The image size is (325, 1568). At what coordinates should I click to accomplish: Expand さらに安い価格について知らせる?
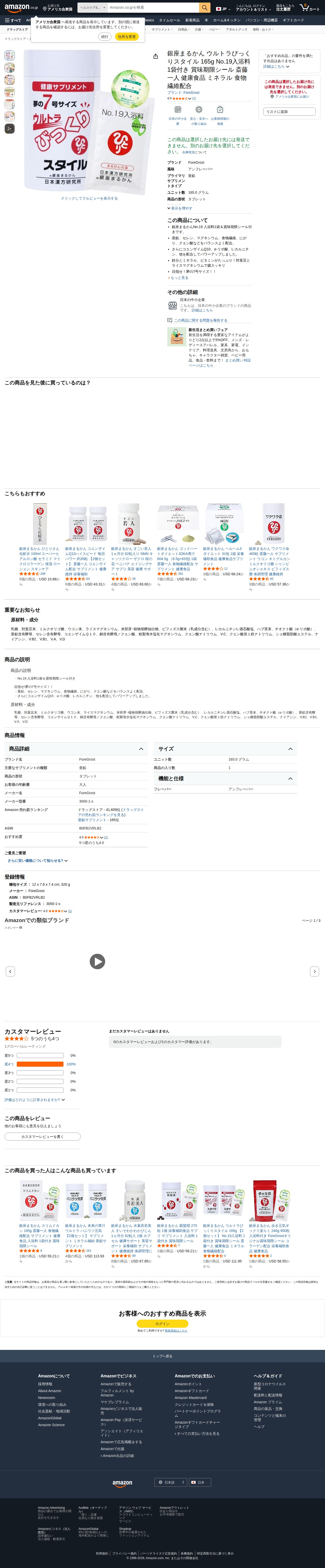tap(38, 861)
